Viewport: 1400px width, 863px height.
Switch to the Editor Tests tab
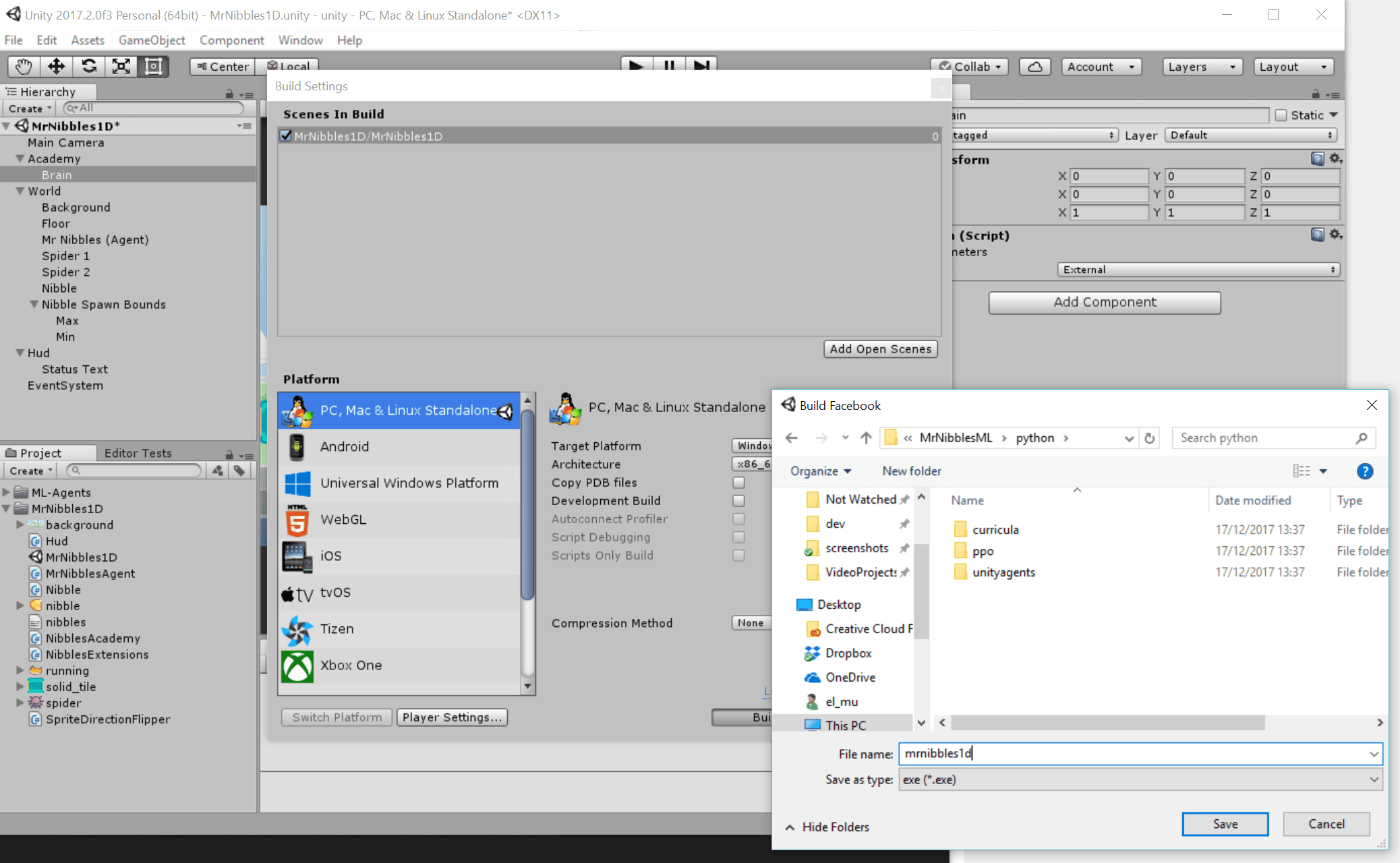point(138,453)
